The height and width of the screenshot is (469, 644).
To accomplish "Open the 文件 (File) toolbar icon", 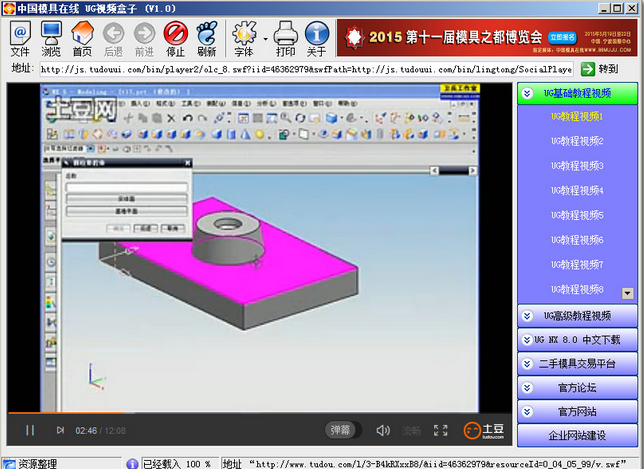I will (20, 39).
